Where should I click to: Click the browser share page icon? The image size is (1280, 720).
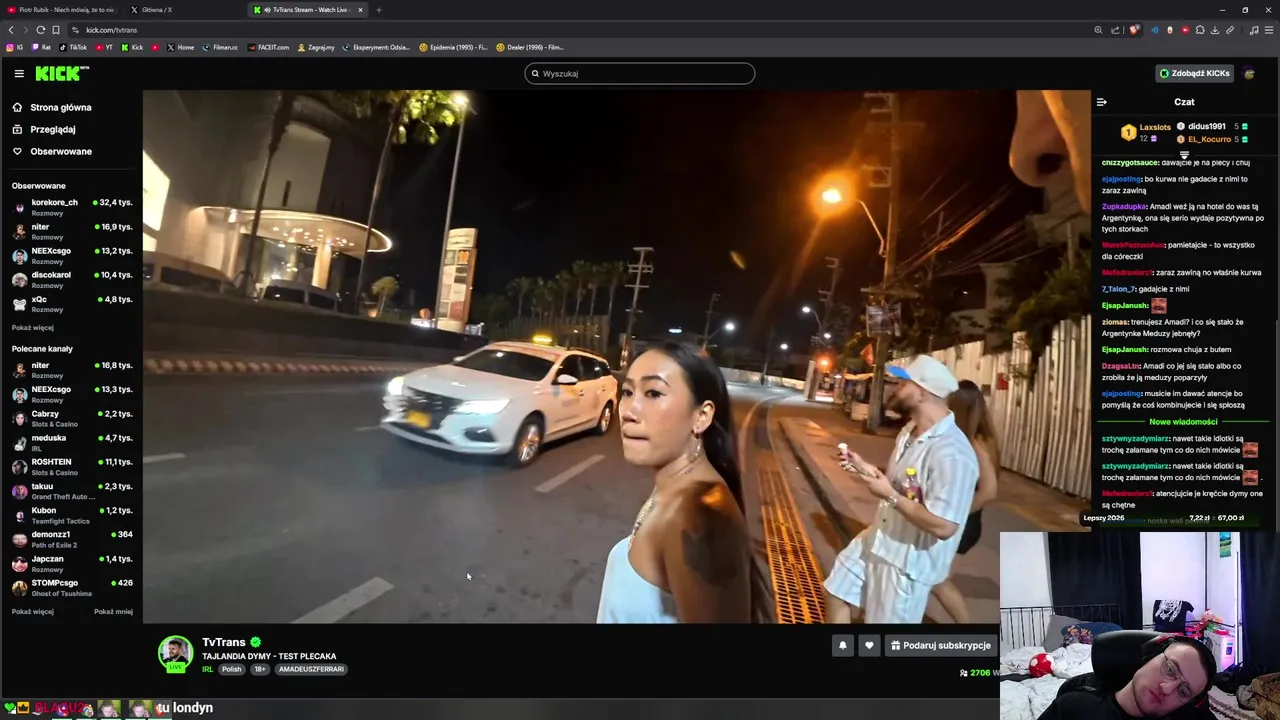[1115, 30]
